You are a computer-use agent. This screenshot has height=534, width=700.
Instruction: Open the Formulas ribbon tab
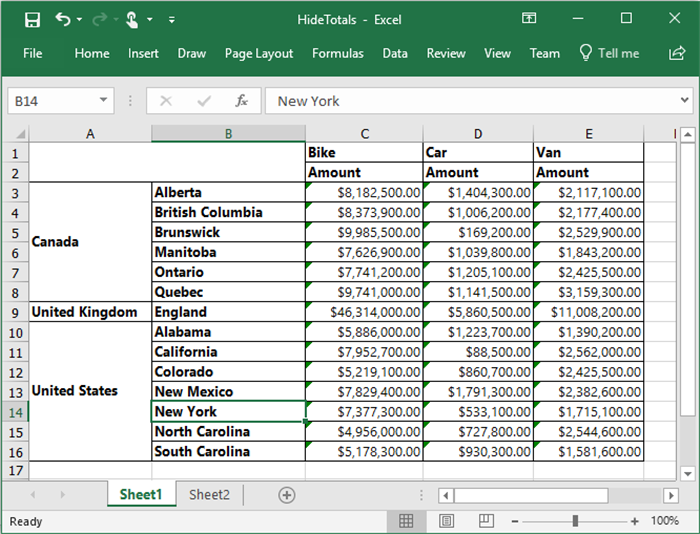coord(338,53)
